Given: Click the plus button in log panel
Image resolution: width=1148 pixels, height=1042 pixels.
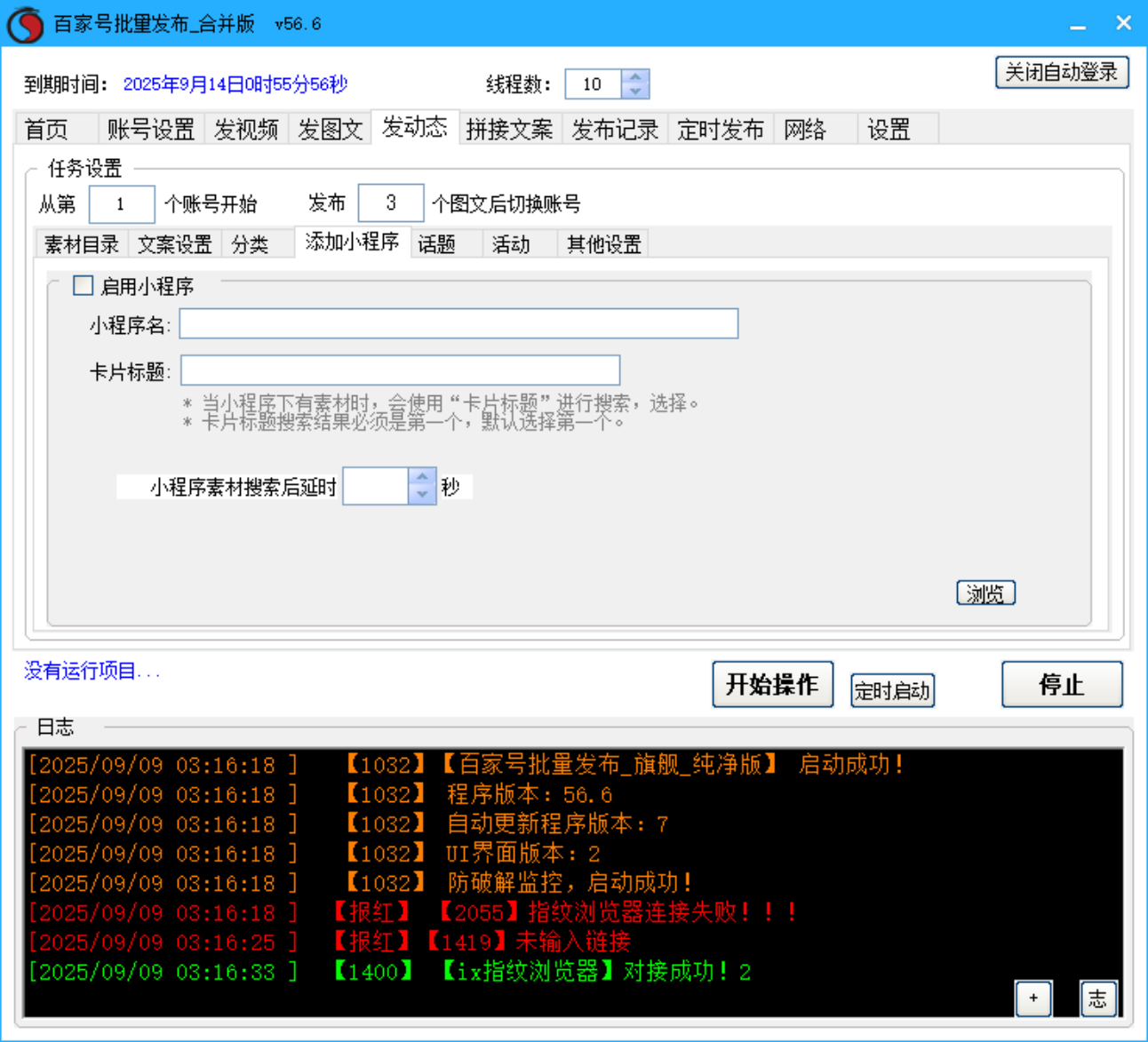Looking at the screenshot, I should (1032, 998).
